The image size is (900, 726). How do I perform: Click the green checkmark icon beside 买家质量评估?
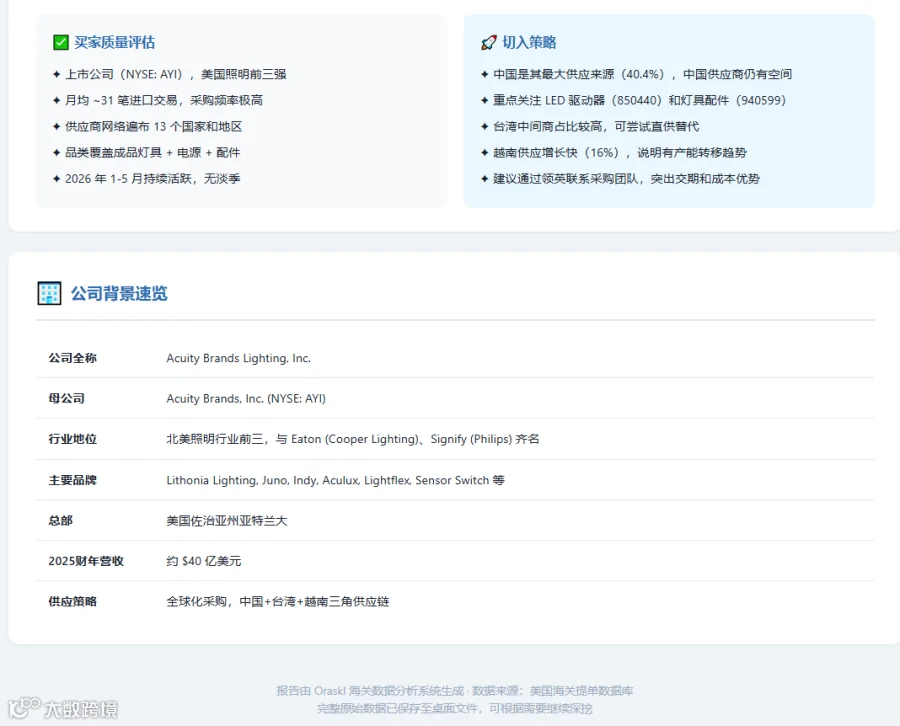[61, 42]
